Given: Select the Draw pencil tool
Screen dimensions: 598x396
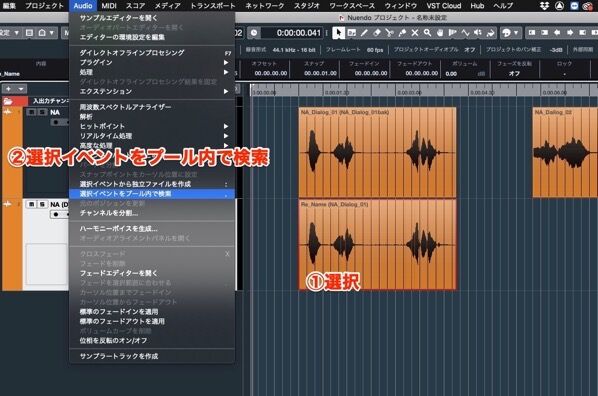Looking at the screenshot, I should coord(364,33).
